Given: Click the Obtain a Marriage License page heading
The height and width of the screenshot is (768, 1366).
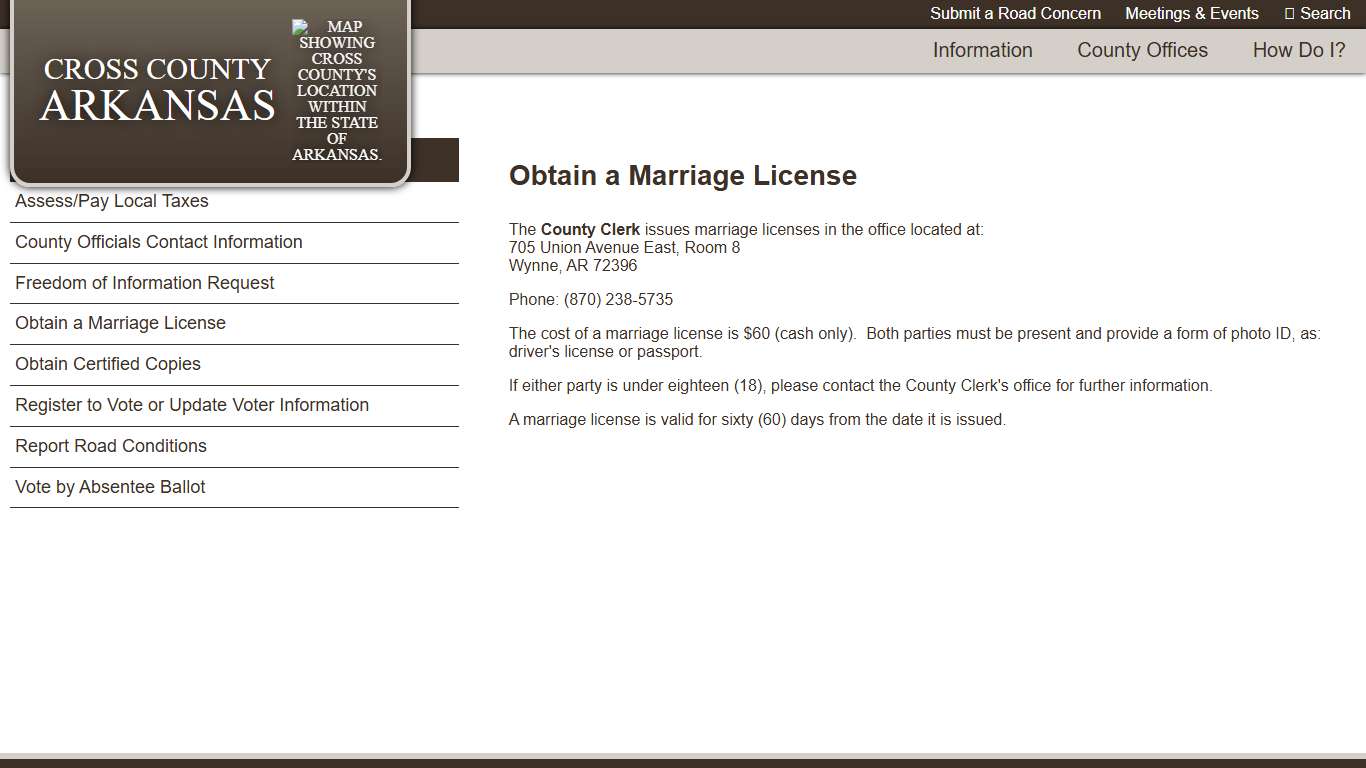Looking at the screenshot, I should (683, 175).
